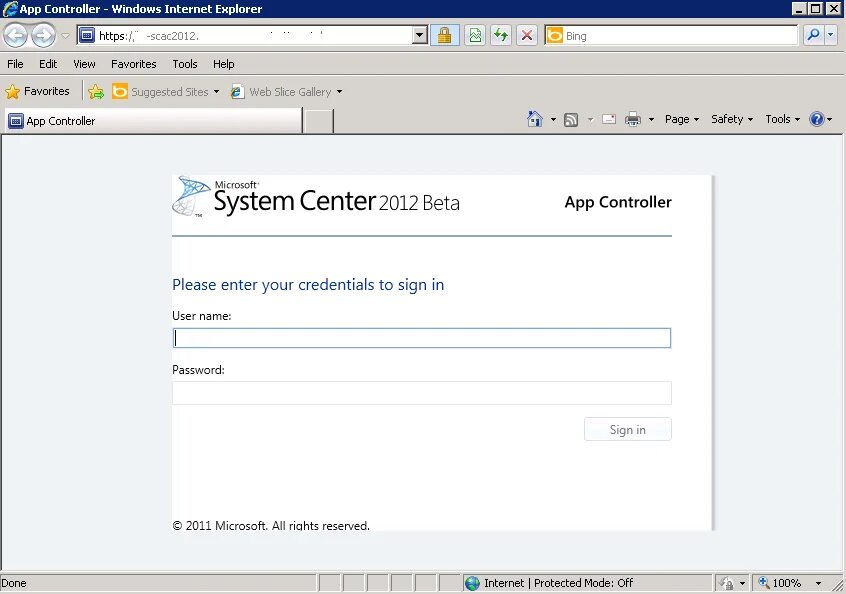Click Internet Protected Mode Off status text
The width and height of the screenshot is (846, 594).
[x=558, y=583]
